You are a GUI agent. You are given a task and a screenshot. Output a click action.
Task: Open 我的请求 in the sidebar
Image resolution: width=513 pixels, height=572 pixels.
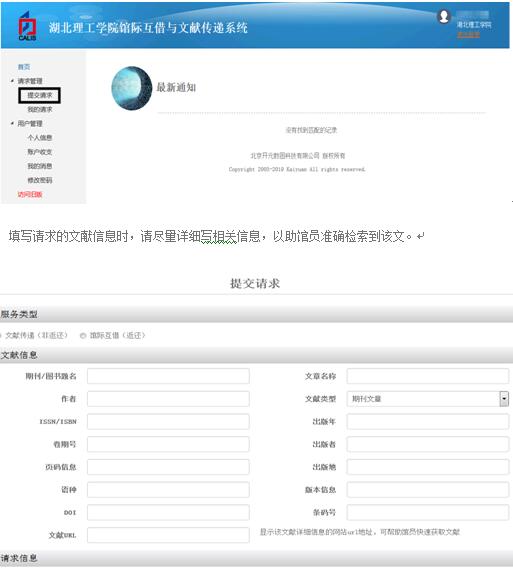pos(40,109)
